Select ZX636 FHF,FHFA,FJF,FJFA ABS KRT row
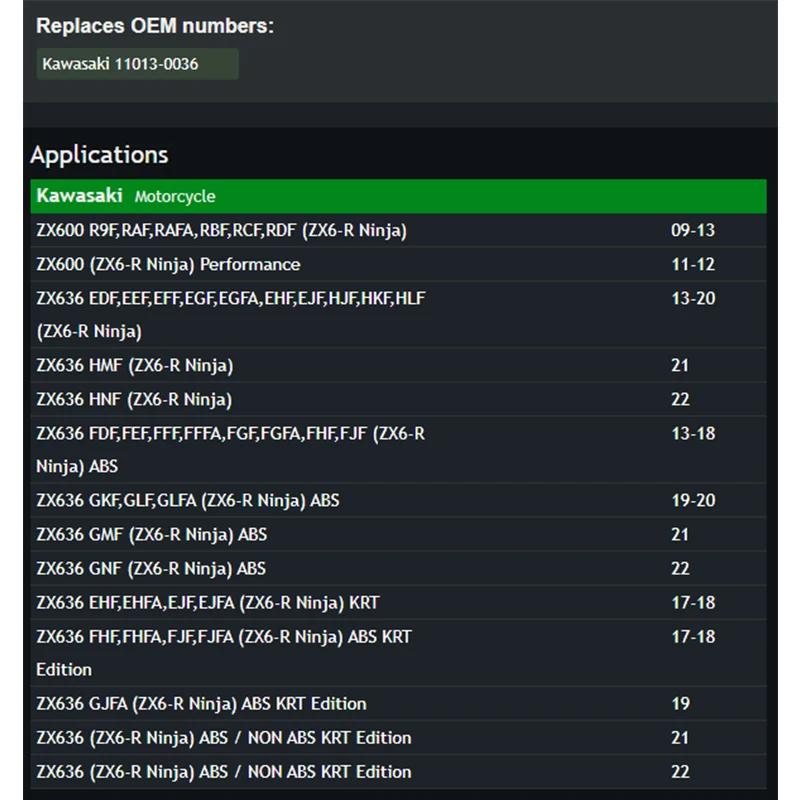Screen dimensions: 800x800 [398, 653]
